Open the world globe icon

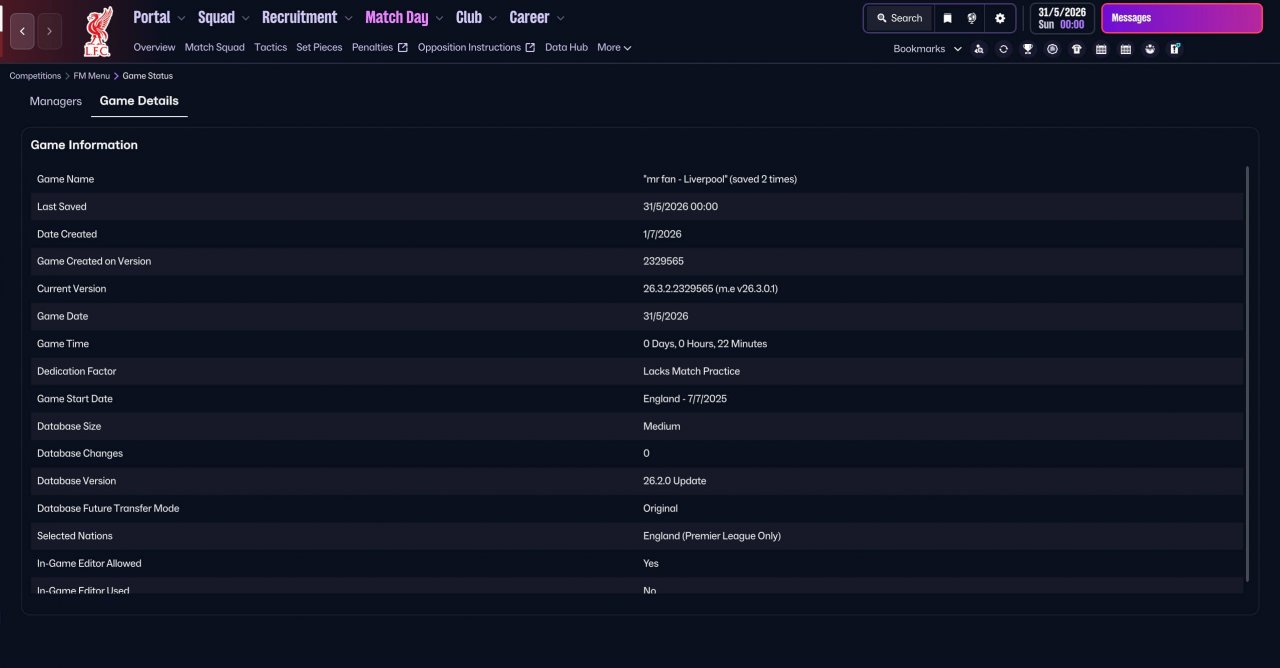(x=972, y=18)
